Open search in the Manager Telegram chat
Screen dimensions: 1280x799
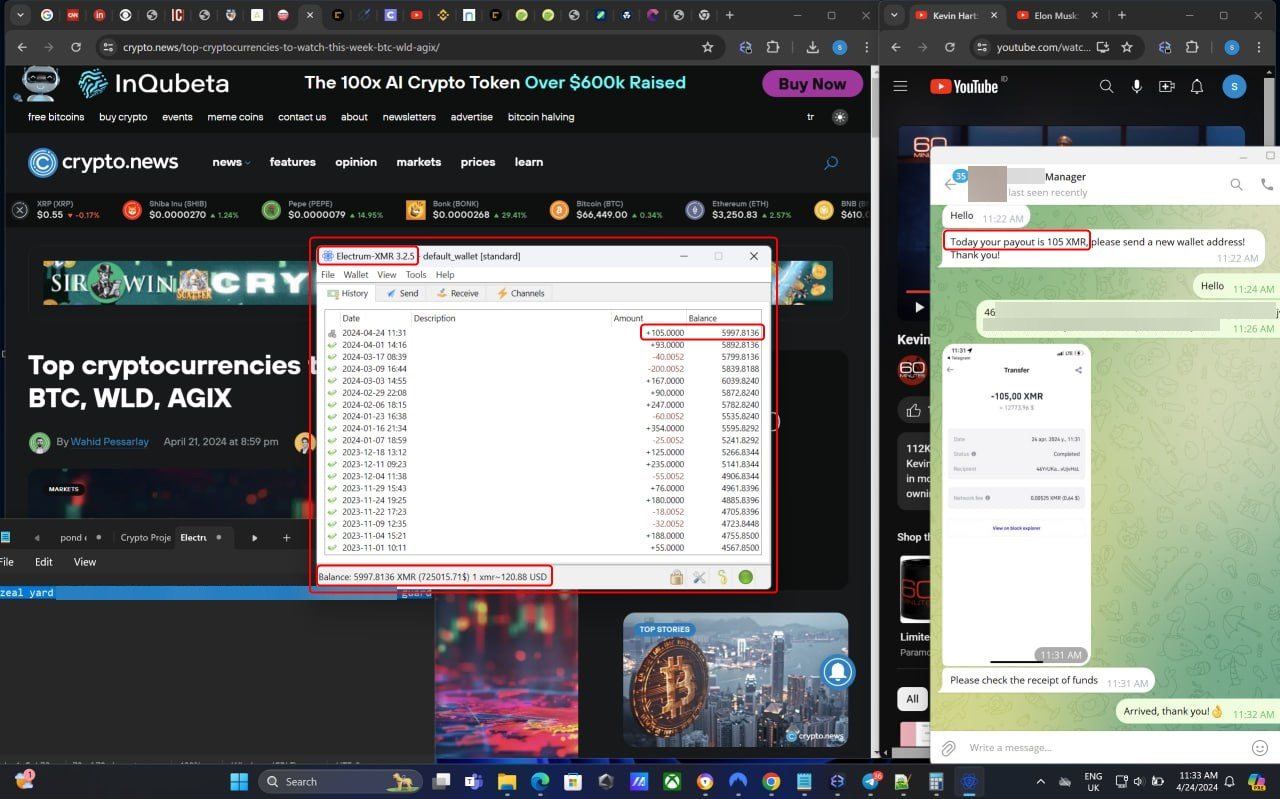1236,184
